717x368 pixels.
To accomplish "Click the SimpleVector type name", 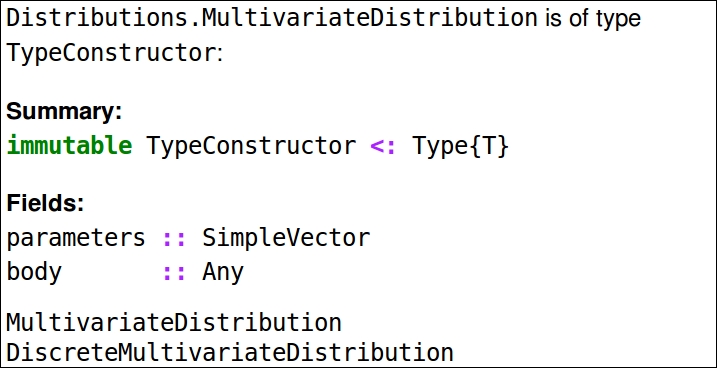I will coord(286,238).
